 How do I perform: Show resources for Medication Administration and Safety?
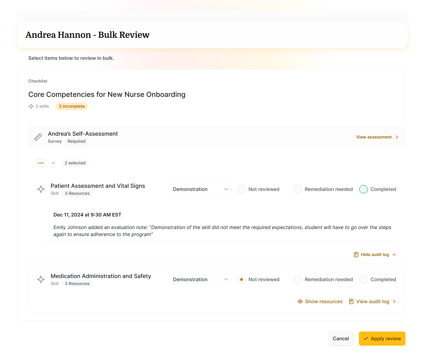[320, 301]
